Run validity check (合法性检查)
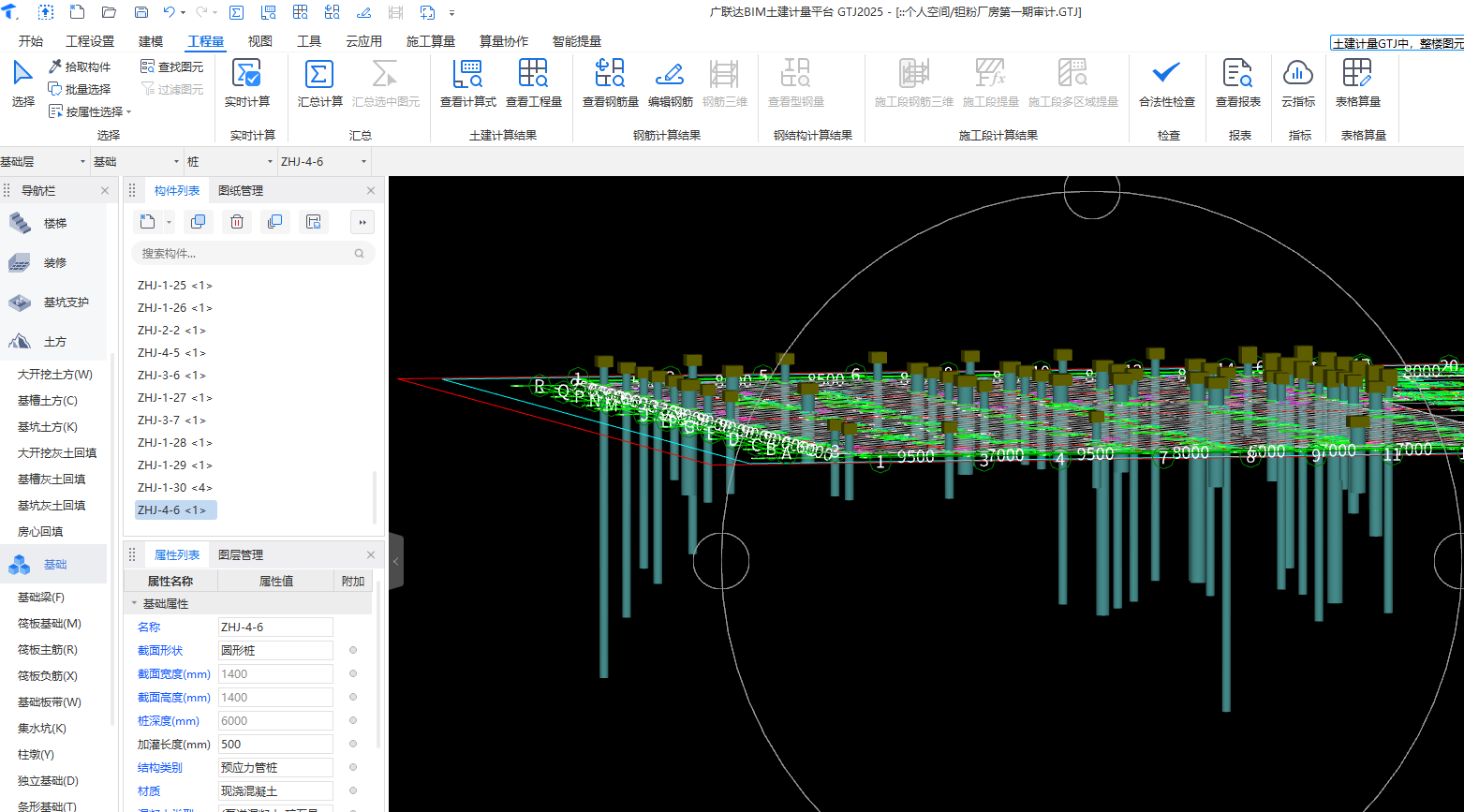 coord(1167,84)
